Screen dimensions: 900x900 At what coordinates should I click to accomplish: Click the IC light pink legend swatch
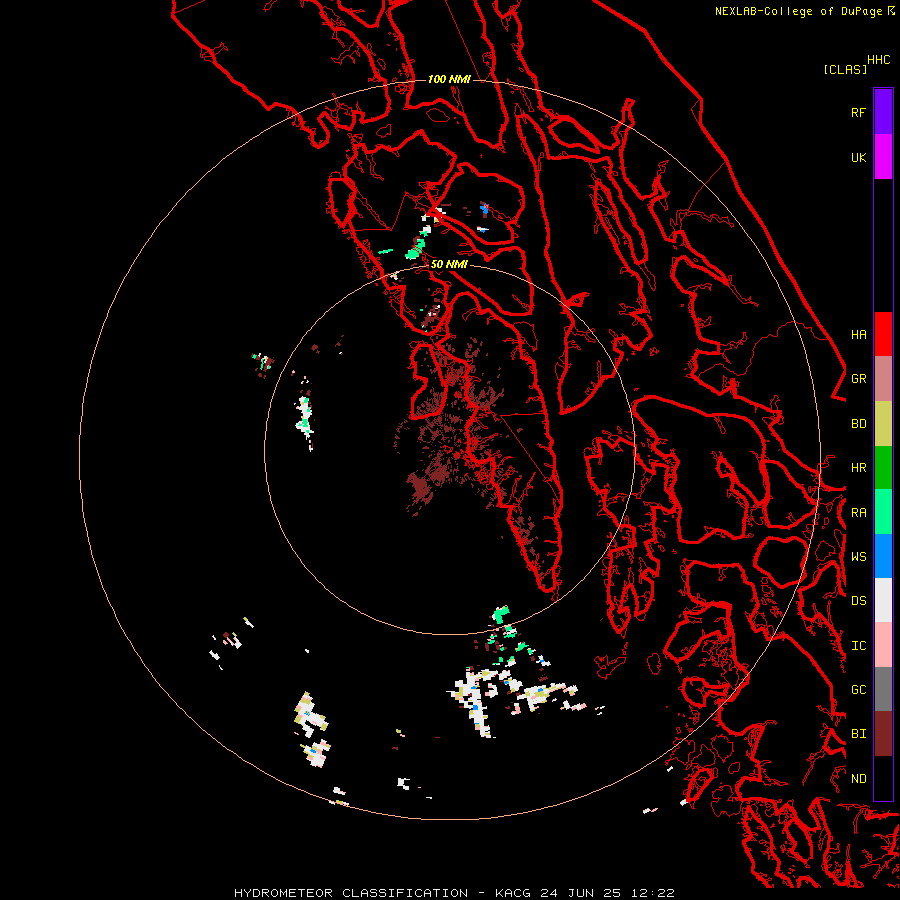pyautogui.click(x=883, y=645)
